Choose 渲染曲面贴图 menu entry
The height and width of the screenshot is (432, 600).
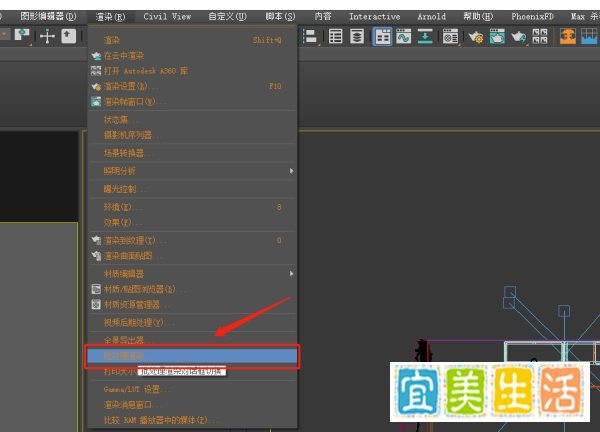click(192, 256)
